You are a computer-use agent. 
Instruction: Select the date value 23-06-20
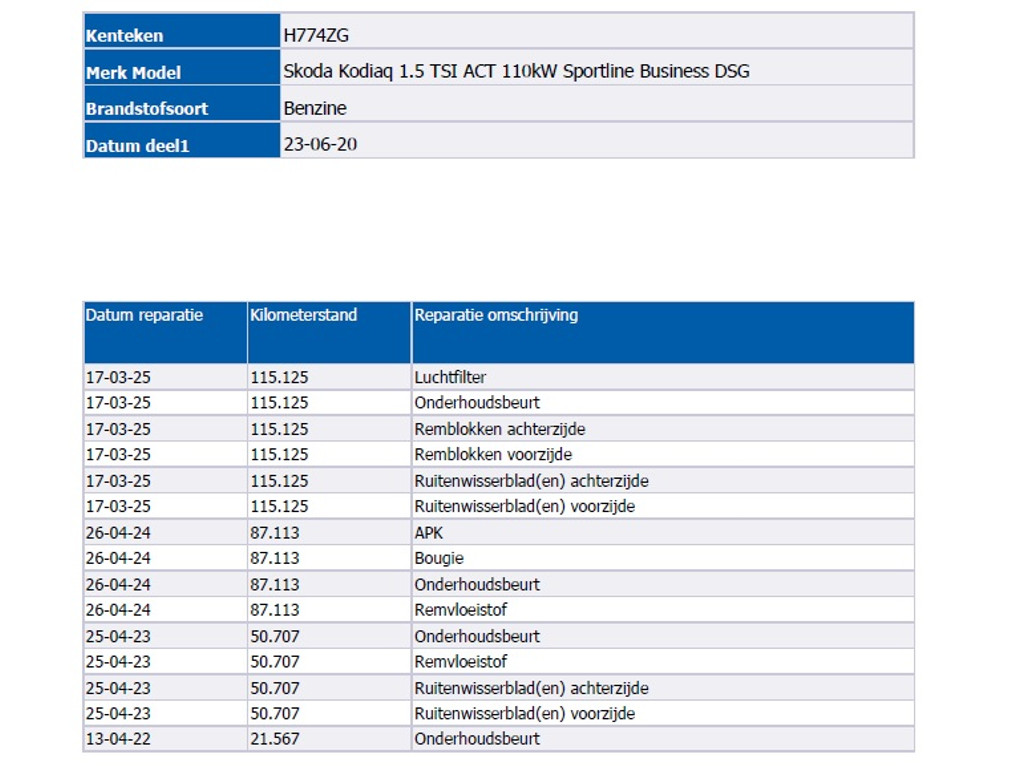point(320,144)
